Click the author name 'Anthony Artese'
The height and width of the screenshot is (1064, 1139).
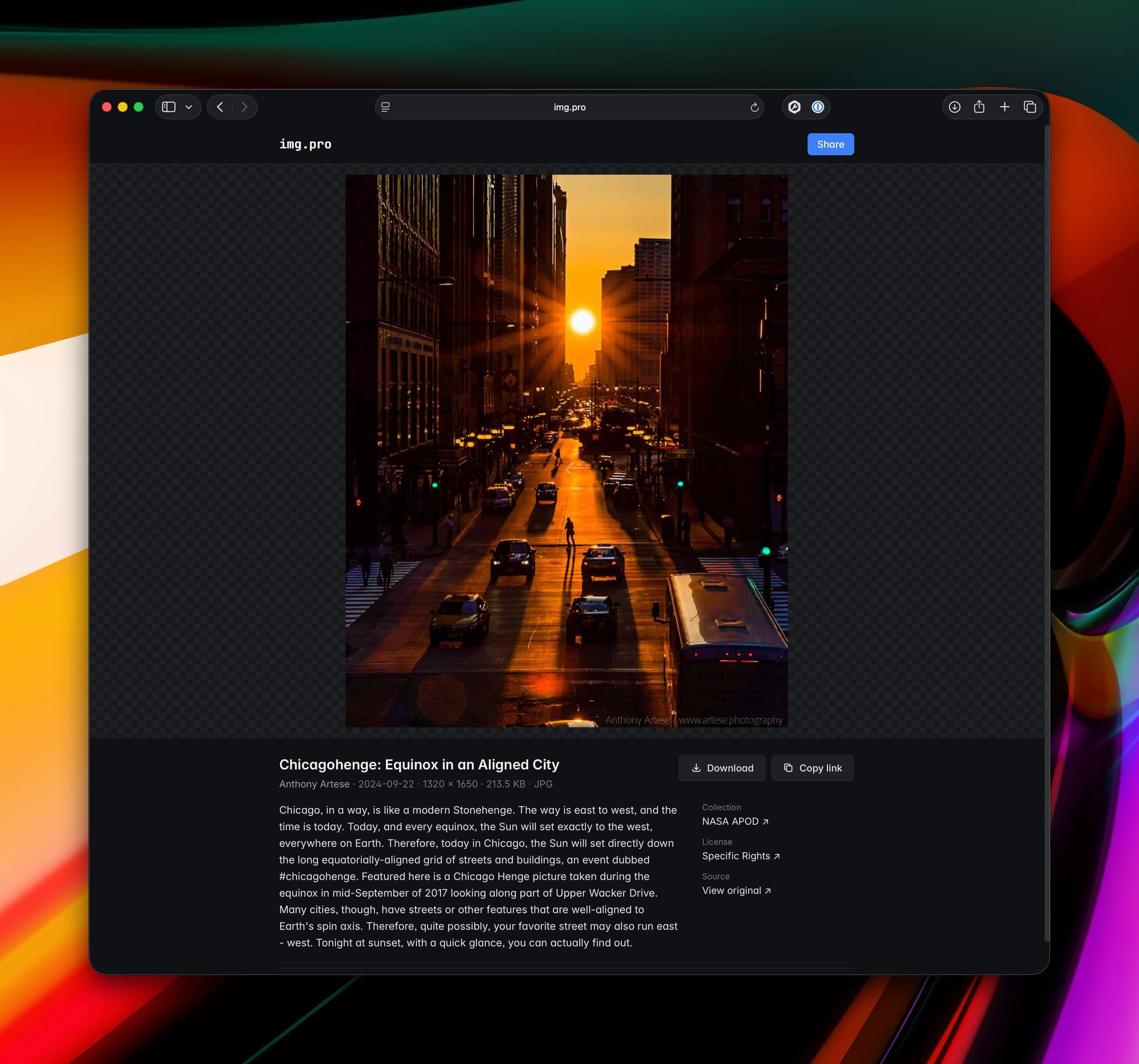tap(314, 784)
